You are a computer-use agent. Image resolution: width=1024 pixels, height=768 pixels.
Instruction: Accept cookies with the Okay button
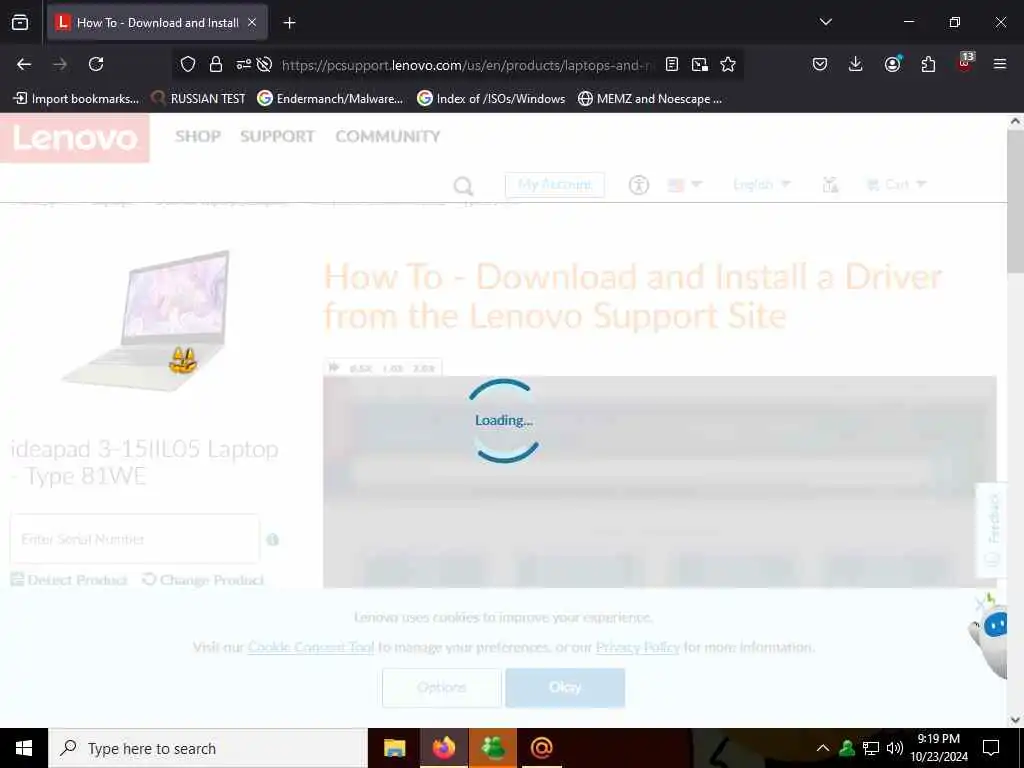pyautogui.click(x=565, y=687)
